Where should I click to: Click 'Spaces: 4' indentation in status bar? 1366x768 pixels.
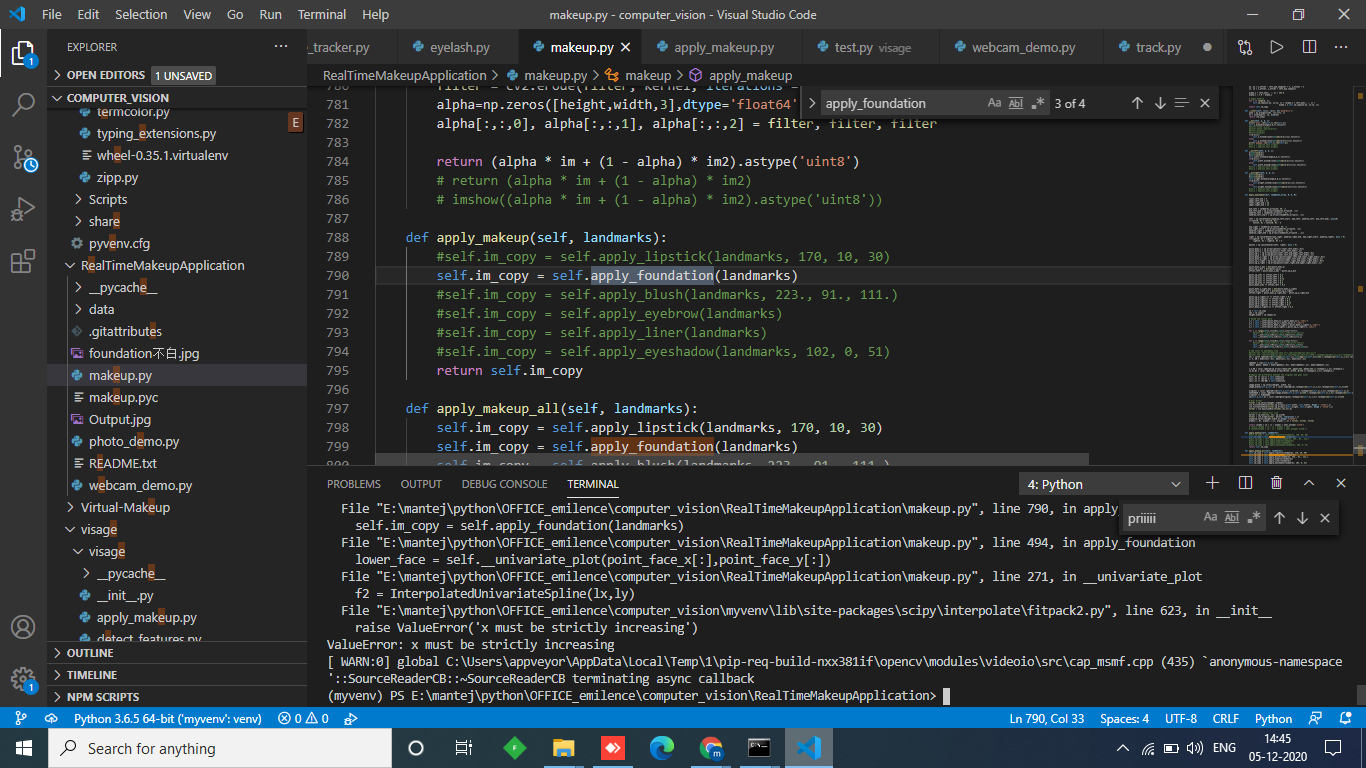click(x=1124, y=718)
